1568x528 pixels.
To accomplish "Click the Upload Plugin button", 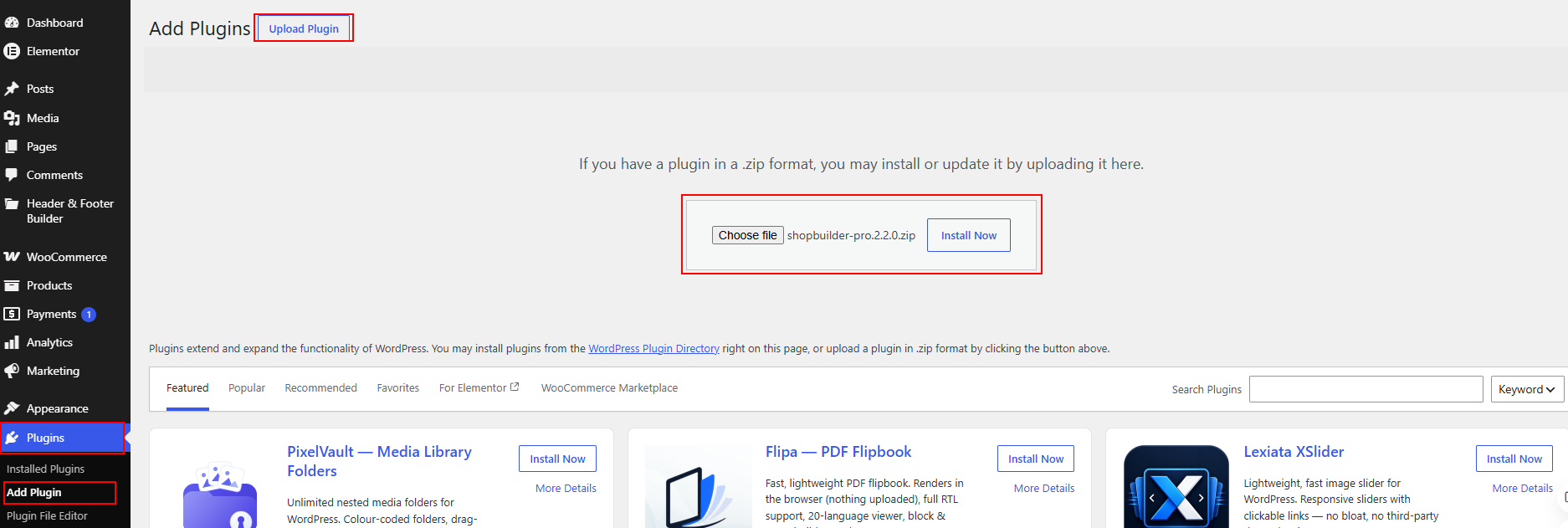I will [x=304, y=28].
